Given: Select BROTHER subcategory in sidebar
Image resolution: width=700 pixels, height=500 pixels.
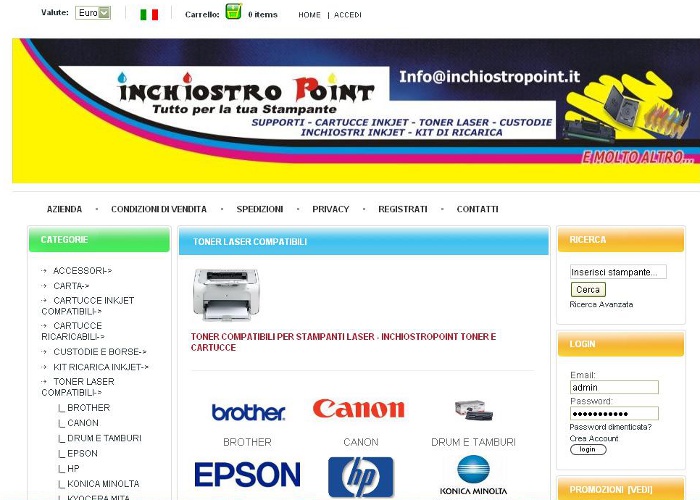Looking at the screenshot, I should click(x=88, y=408).
